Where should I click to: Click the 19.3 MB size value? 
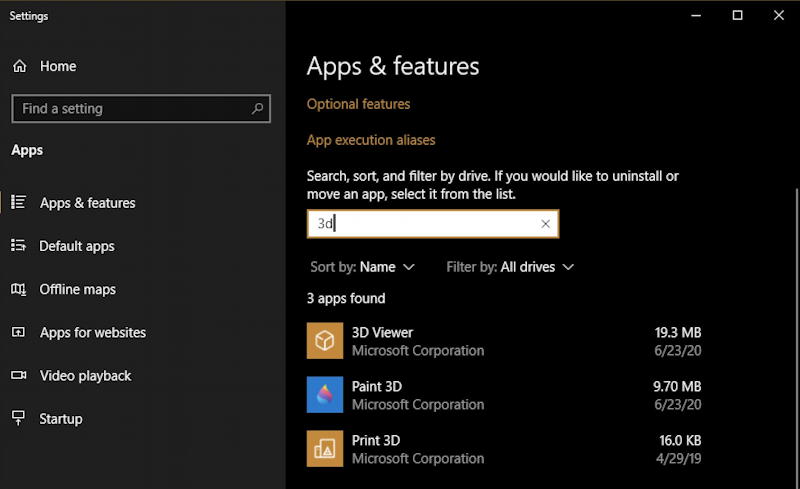click(678, 332)
